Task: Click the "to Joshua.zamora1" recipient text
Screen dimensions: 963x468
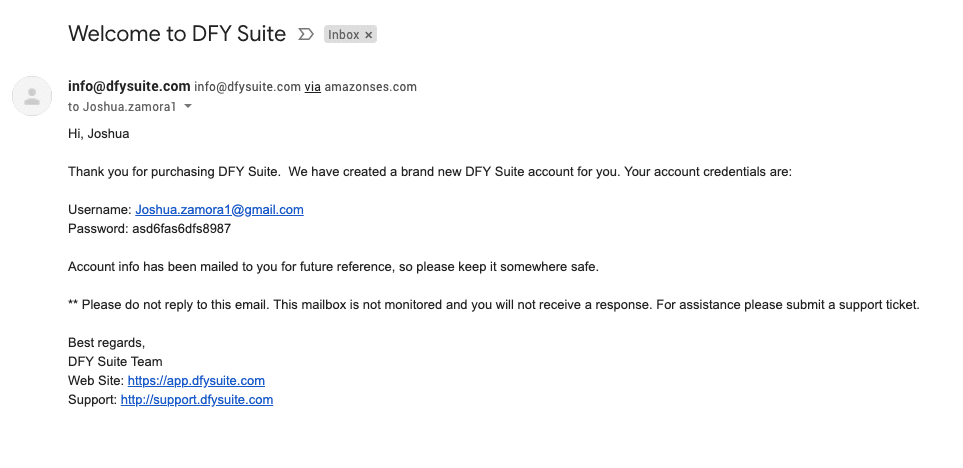Action: tap(123, 106)
